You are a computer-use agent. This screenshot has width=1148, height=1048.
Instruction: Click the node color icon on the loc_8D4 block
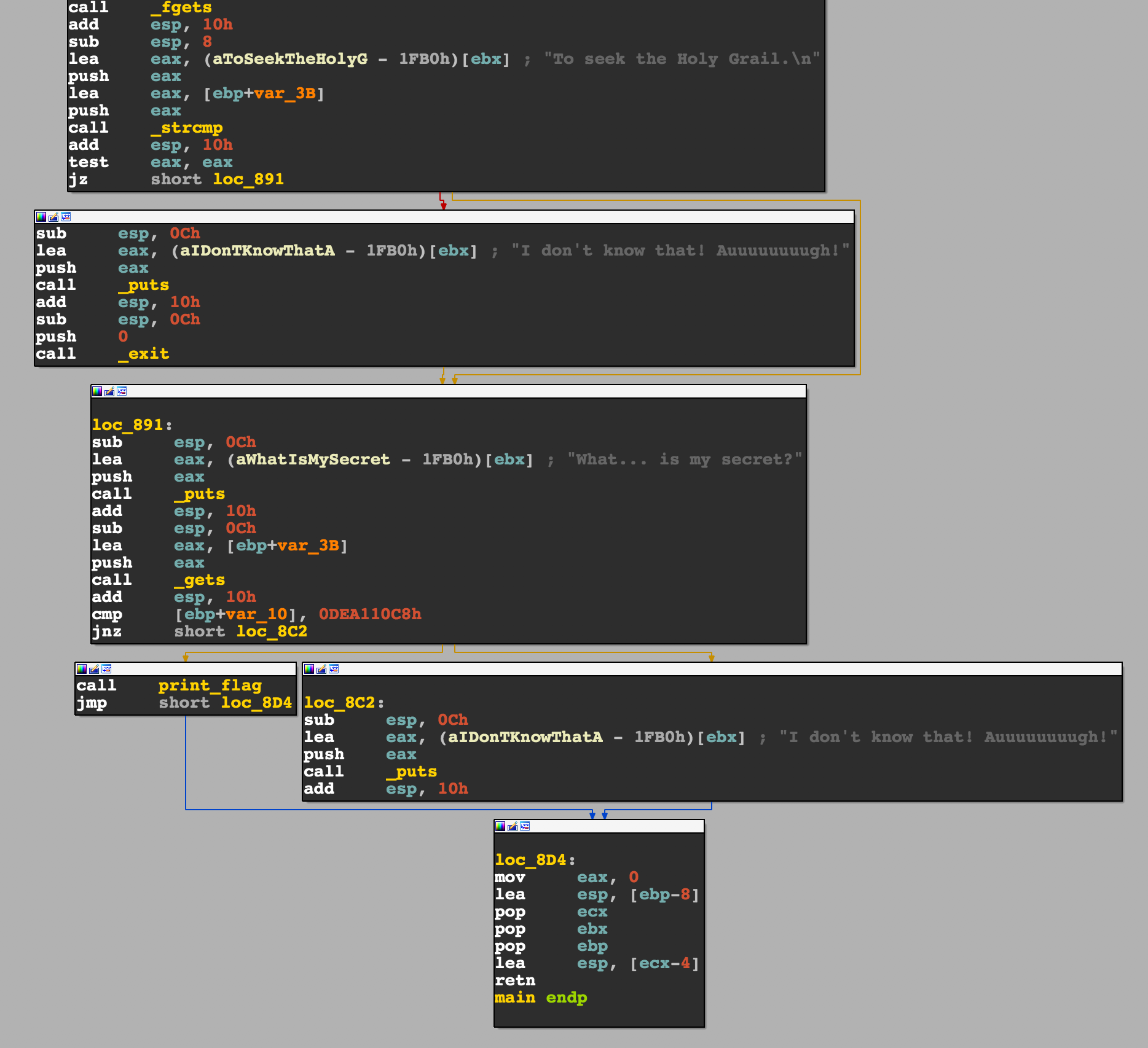click(500, 826)
